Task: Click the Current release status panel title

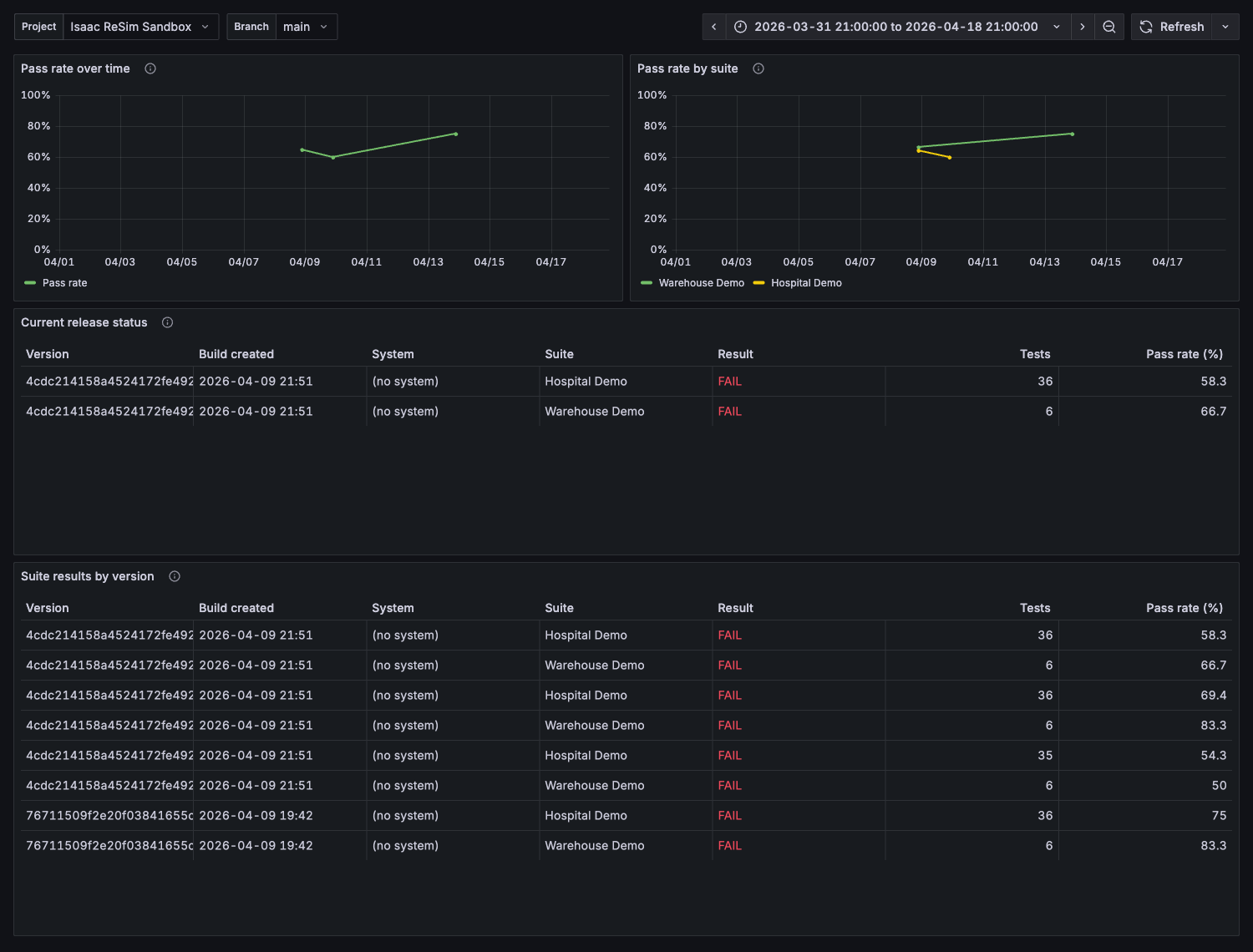Action: coord(84,322)
